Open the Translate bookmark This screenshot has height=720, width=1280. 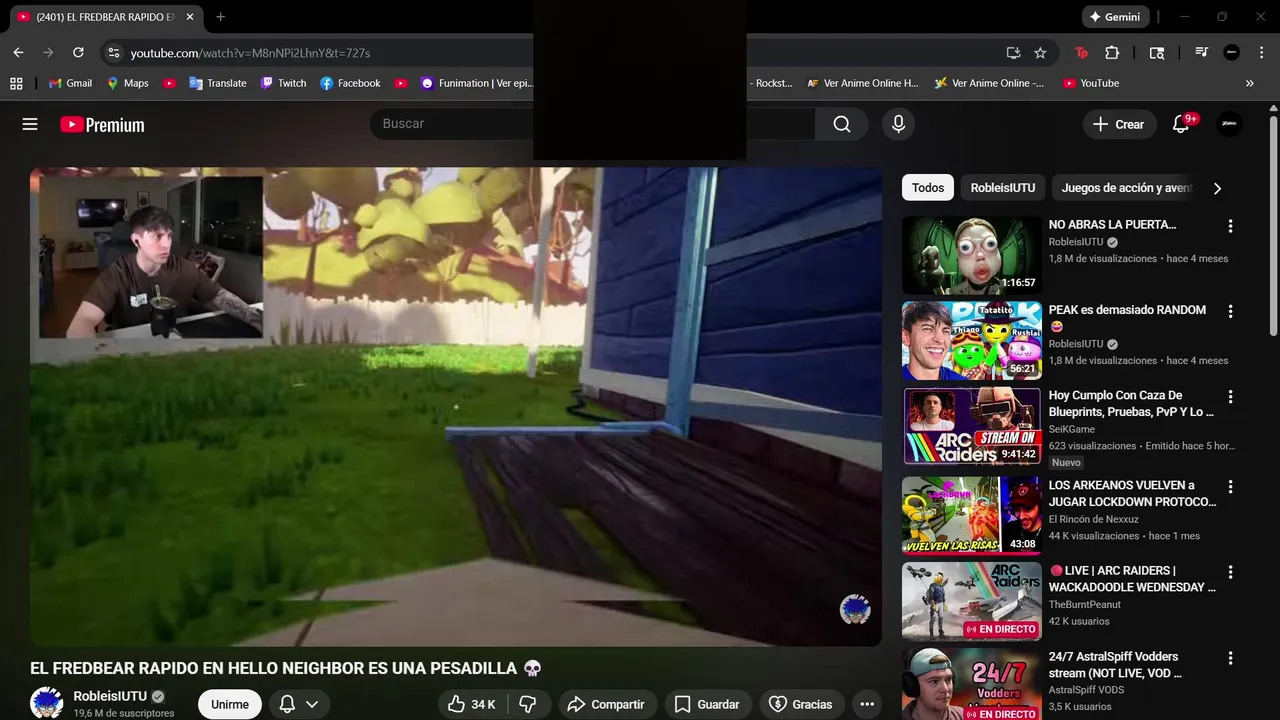218,83
